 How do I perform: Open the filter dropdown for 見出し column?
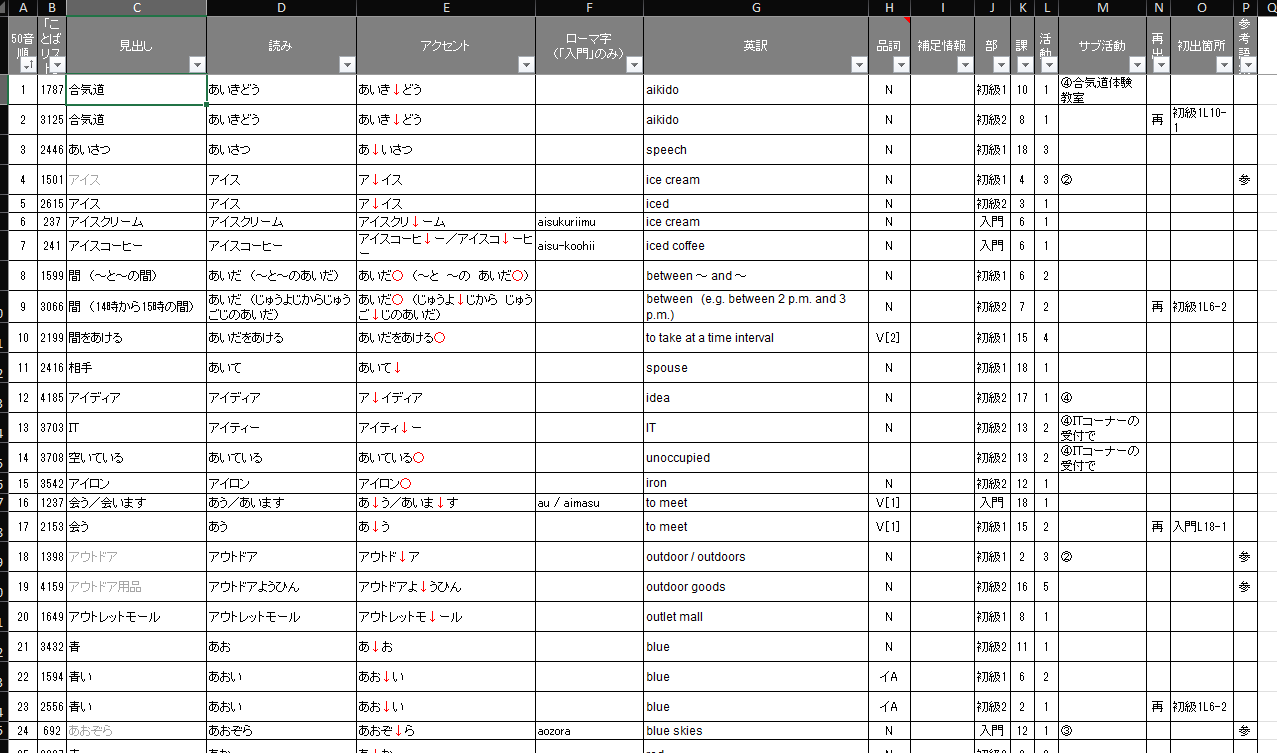(197, 65)
